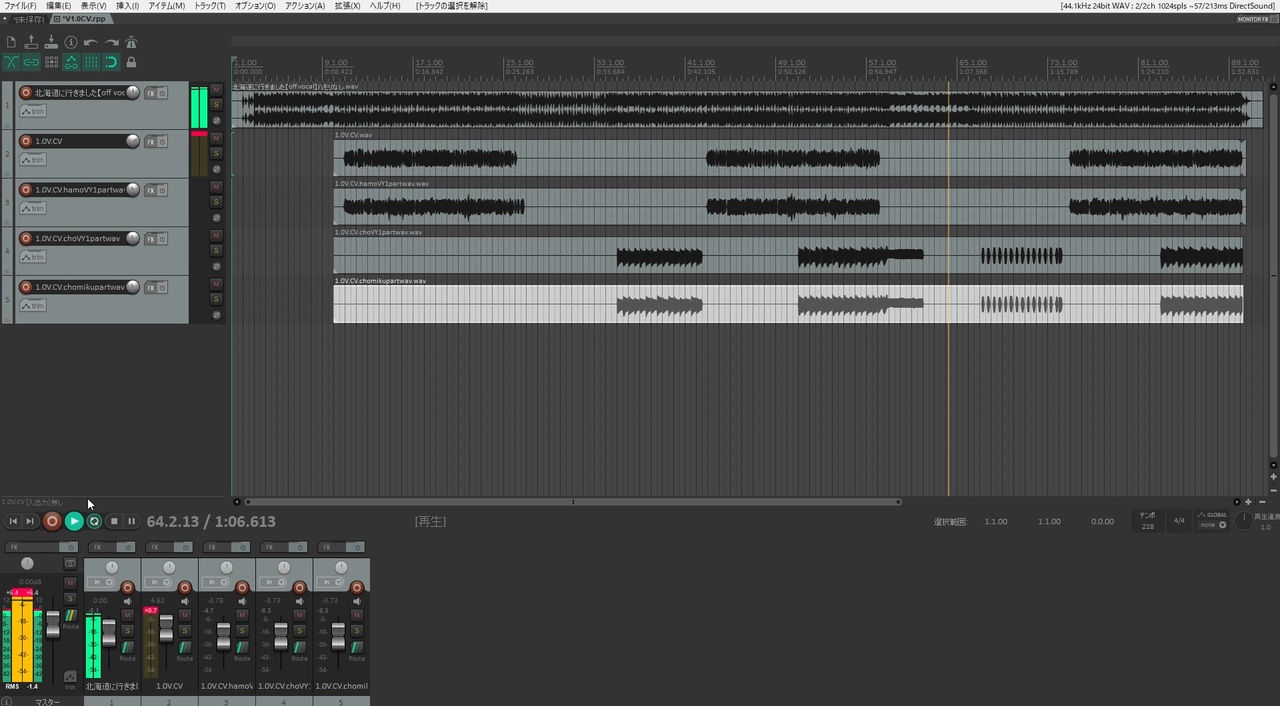1280x706 pixels.
Task: Toggle grid lines toolbar icon
Action: [x=91, y=62]
